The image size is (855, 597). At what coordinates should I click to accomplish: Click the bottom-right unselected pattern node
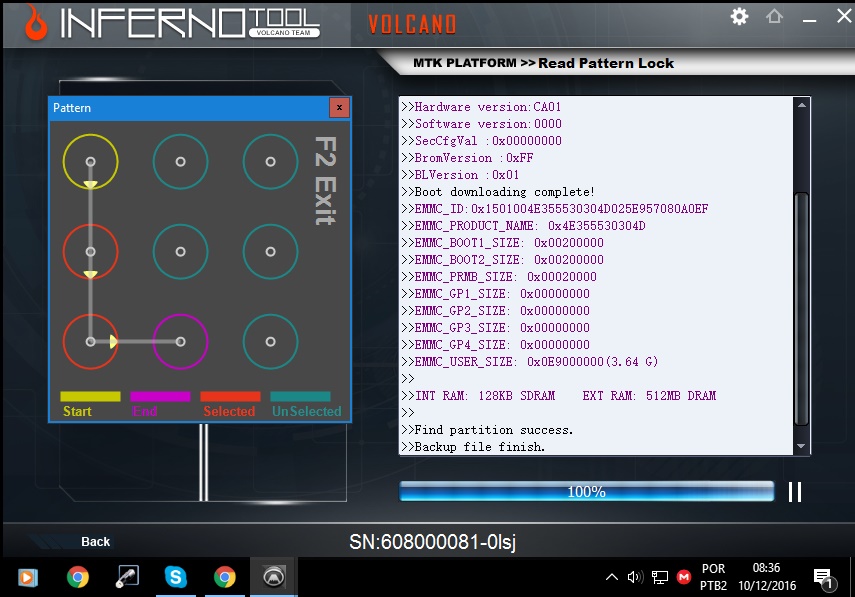point(270,342)
